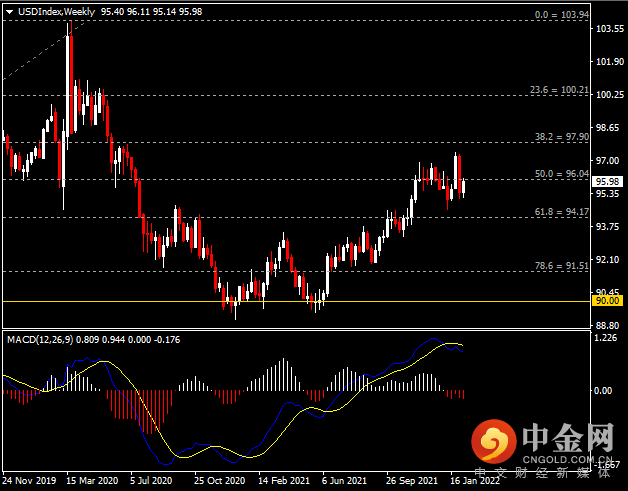Click the current price tag 95.98

(607, 181)
